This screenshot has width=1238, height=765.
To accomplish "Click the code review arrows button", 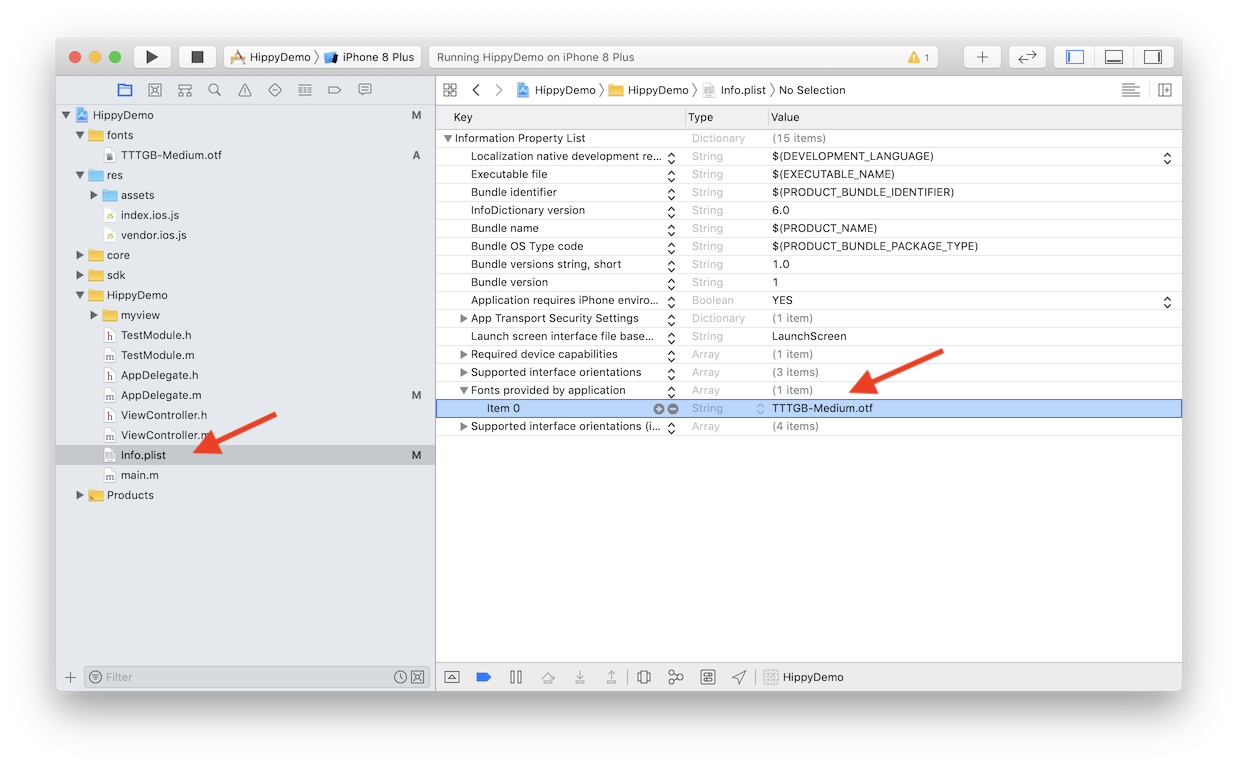I will [1027, 57].
